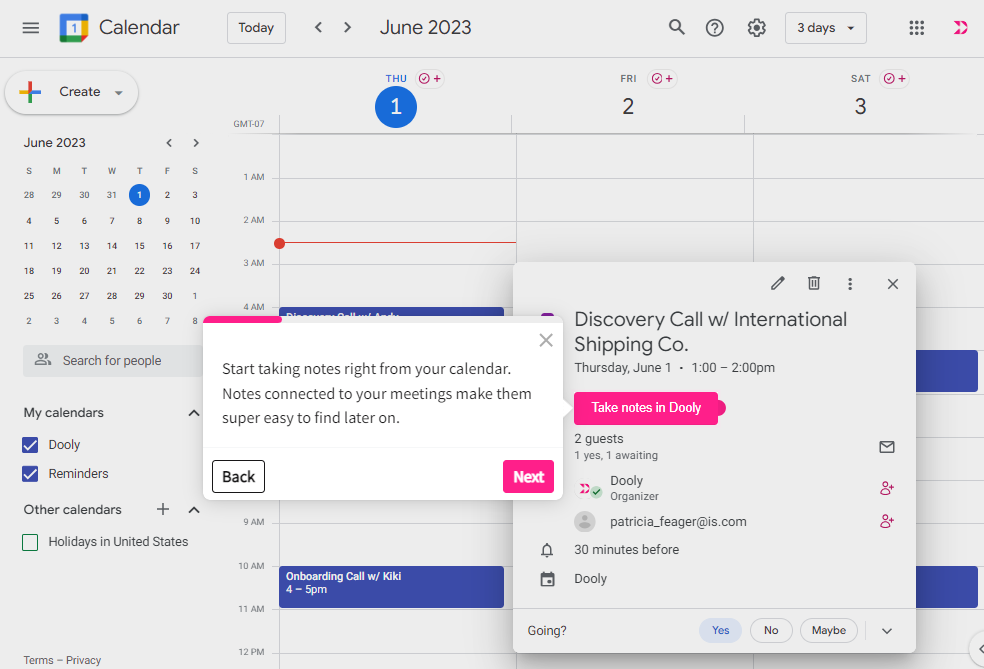Open the main hamburger menu

pyautogui.click(x=31, y=28)
